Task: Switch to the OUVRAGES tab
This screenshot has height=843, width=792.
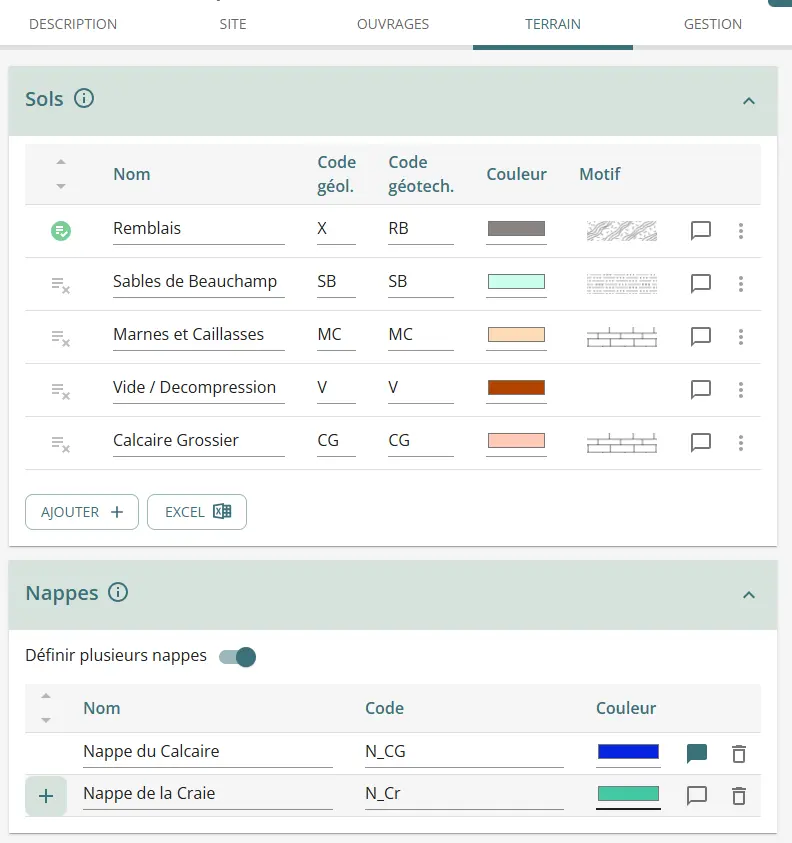Action: click(x=393, y=24)
